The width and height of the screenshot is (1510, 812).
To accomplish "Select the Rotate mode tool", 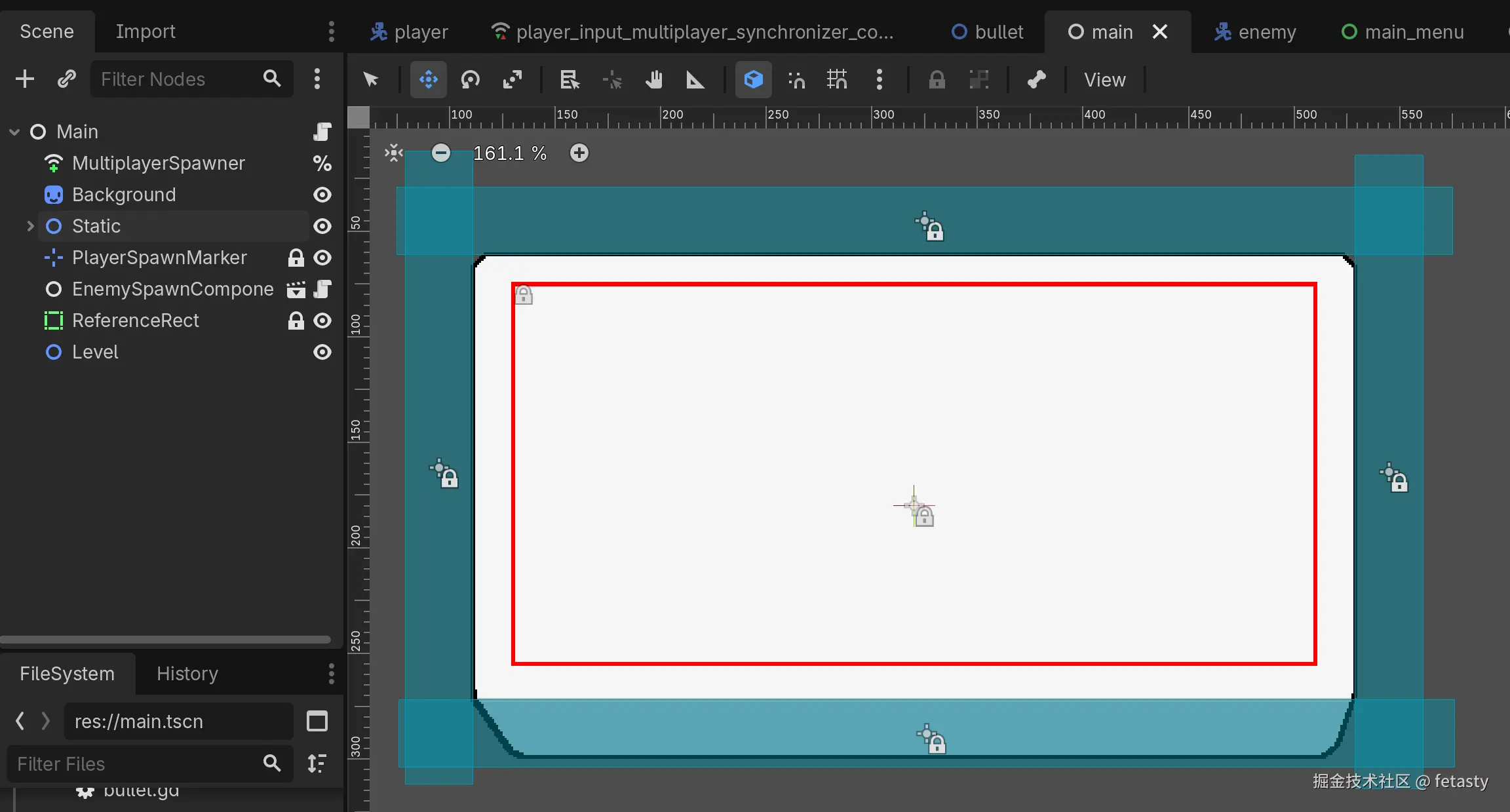I will click(x=470, y=80).
